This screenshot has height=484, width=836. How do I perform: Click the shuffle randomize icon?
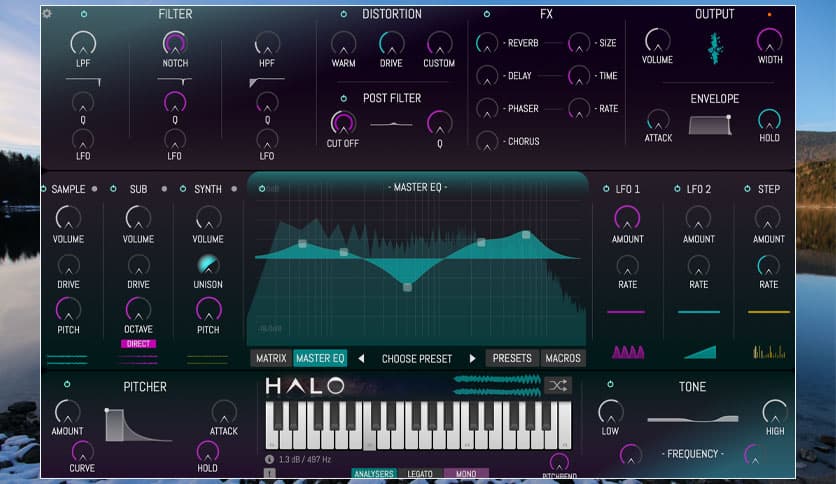558,385
